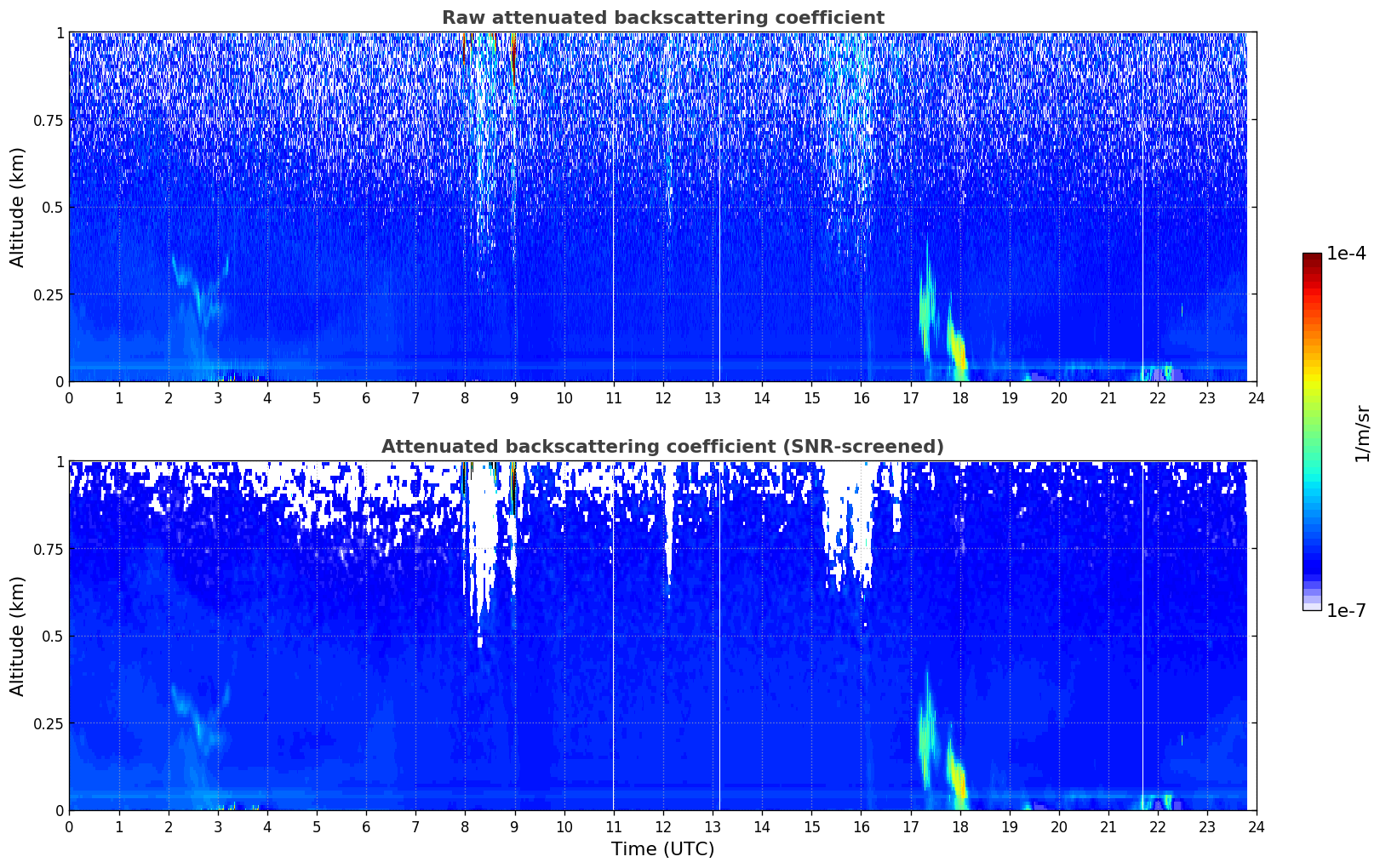Click 'Altitude (km)' label of the SNR-screened plot
The image size is (1380, 868).
pyautogui.click(x=18, y=636)
